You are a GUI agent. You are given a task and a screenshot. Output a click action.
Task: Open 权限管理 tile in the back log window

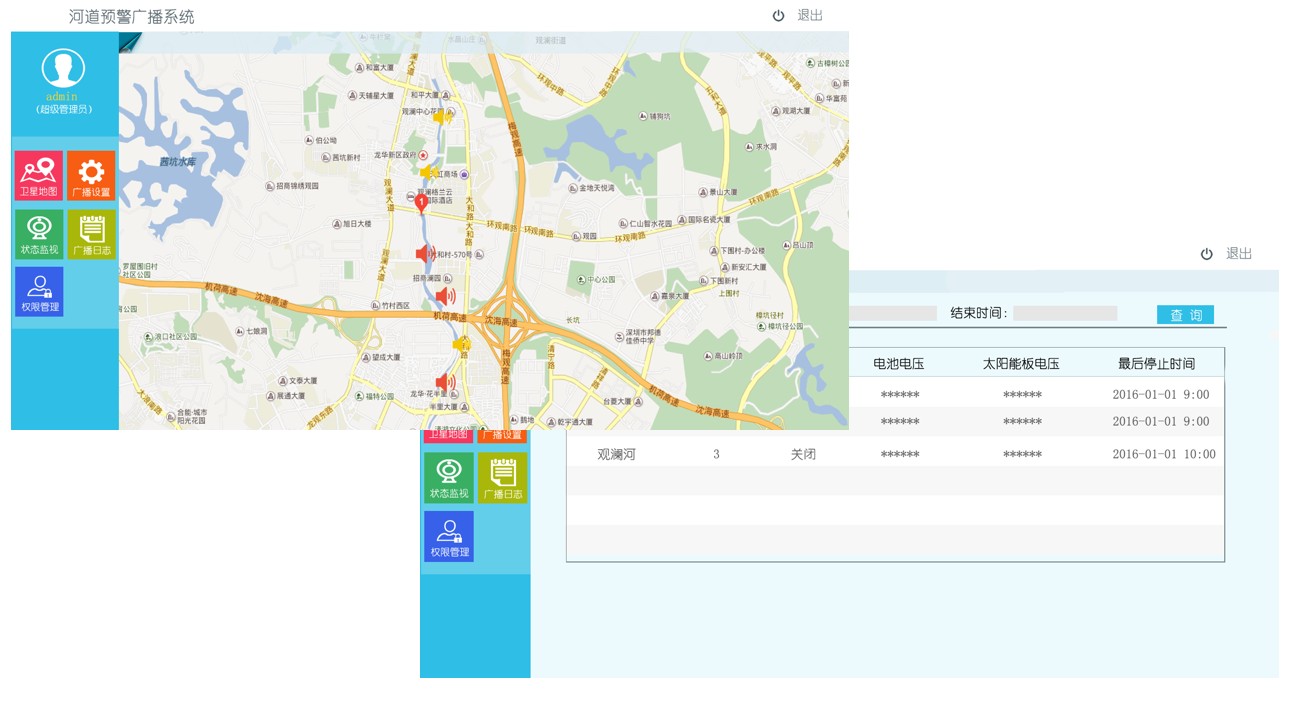[449, 536]
